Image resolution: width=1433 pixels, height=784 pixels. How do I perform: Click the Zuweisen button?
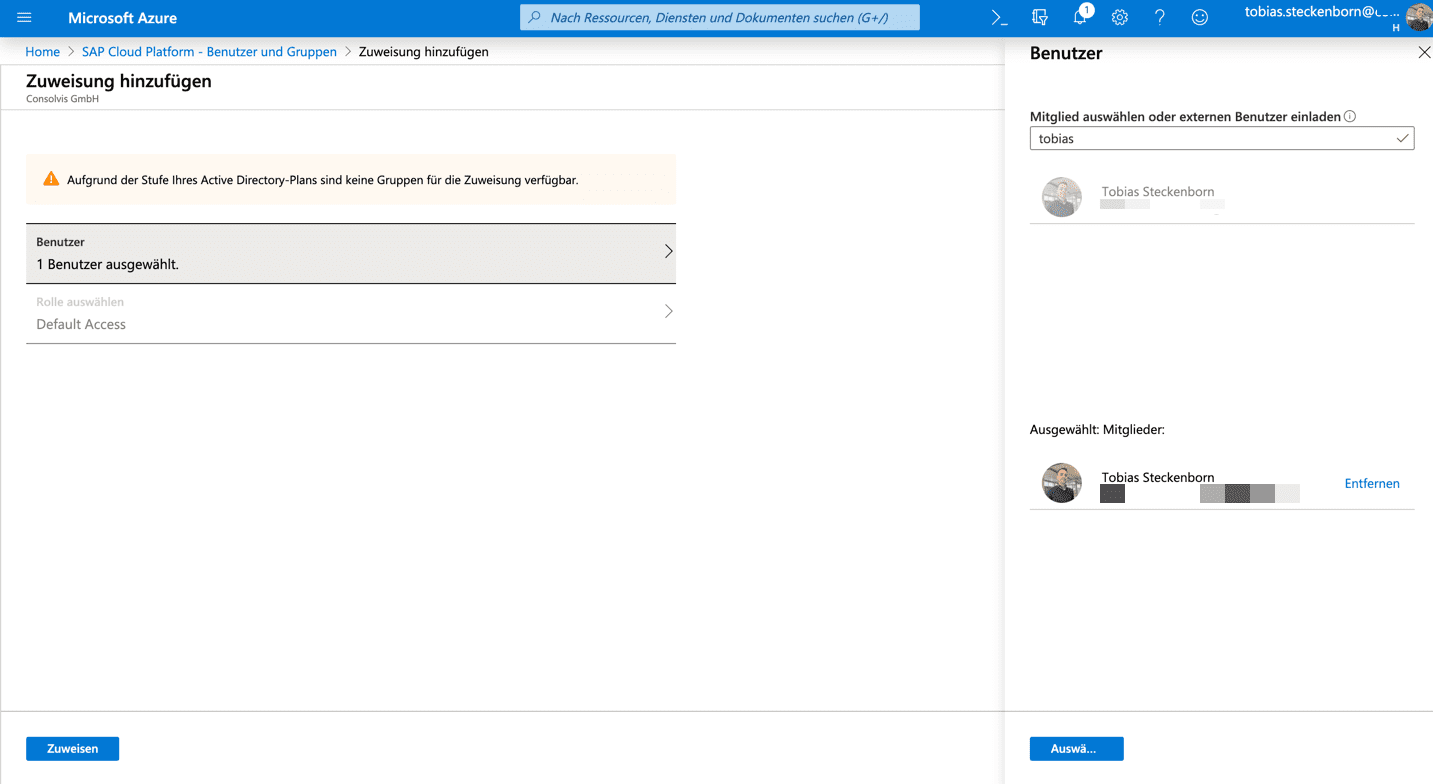(x=72, y=748)
